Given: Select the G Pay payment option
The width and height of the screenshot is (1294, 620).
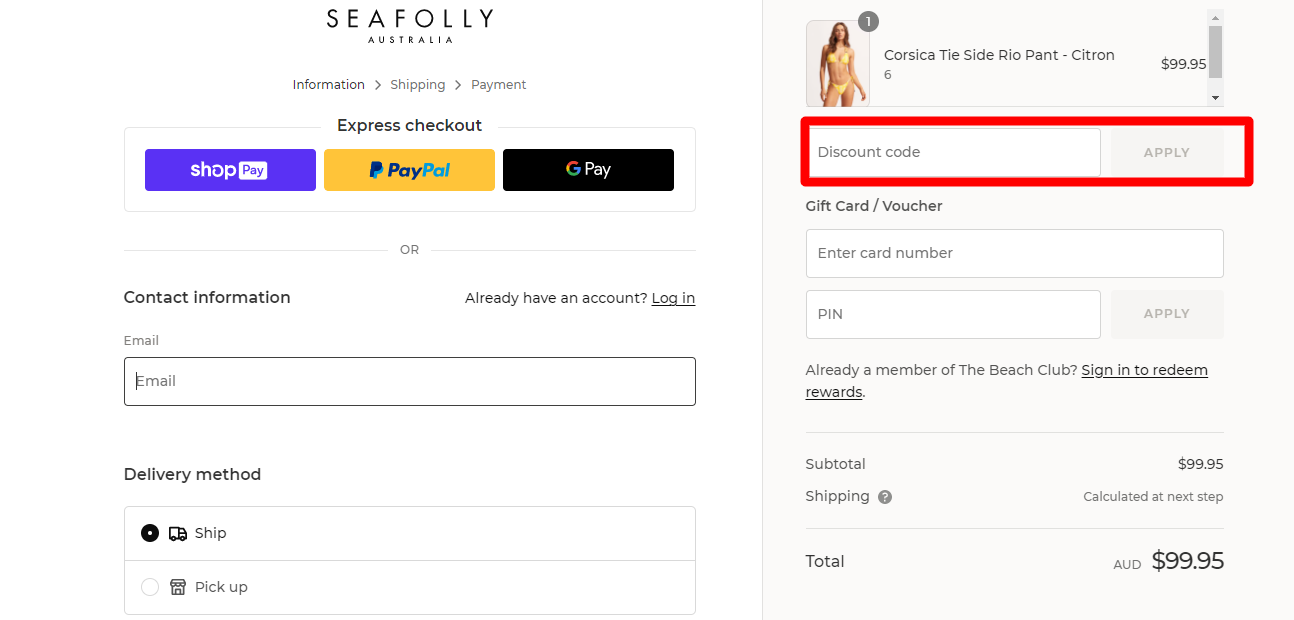Looking at the screenshot, I should [588, 169].
